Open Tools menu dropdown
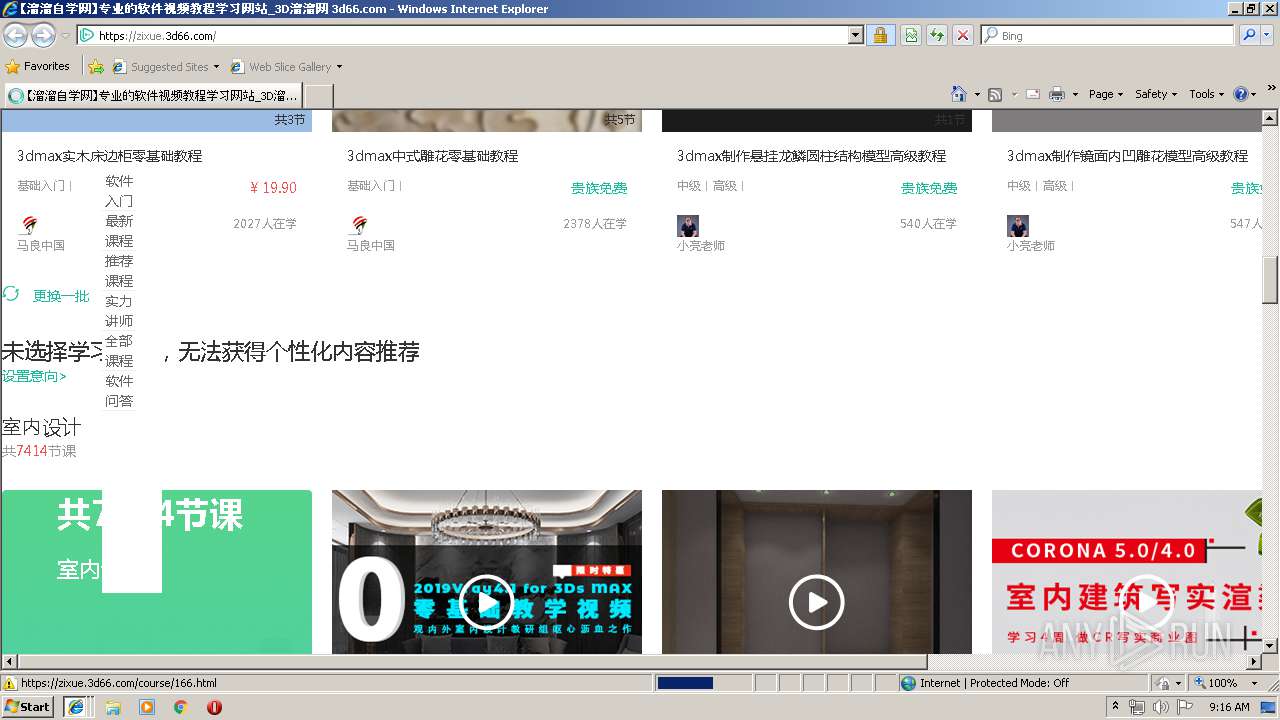This screenshot has height=720, width=1280. [x=1206, y=94]
